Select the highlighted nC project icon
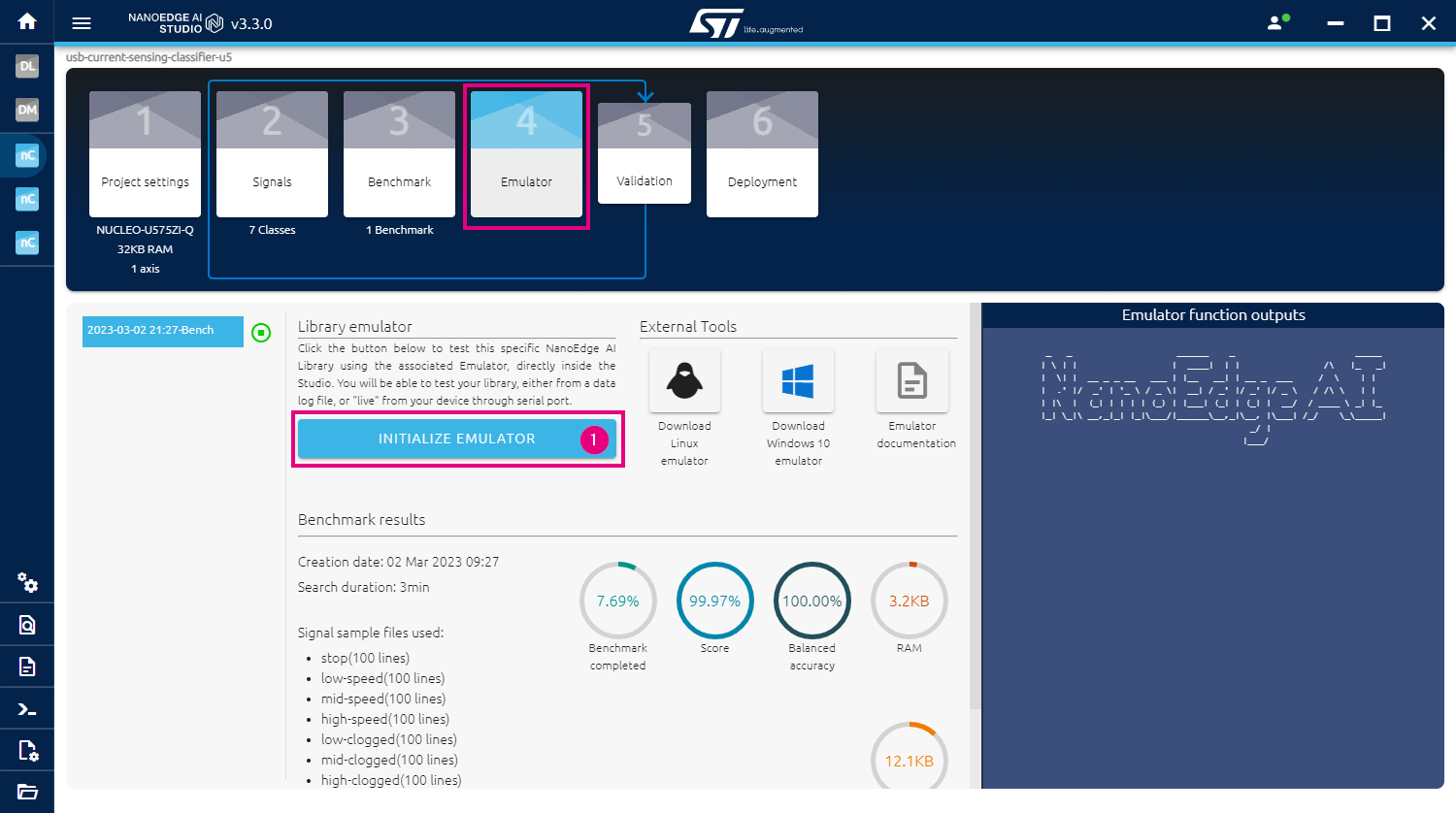Screen dimensions: 1456x813 (x=27, y=155)
